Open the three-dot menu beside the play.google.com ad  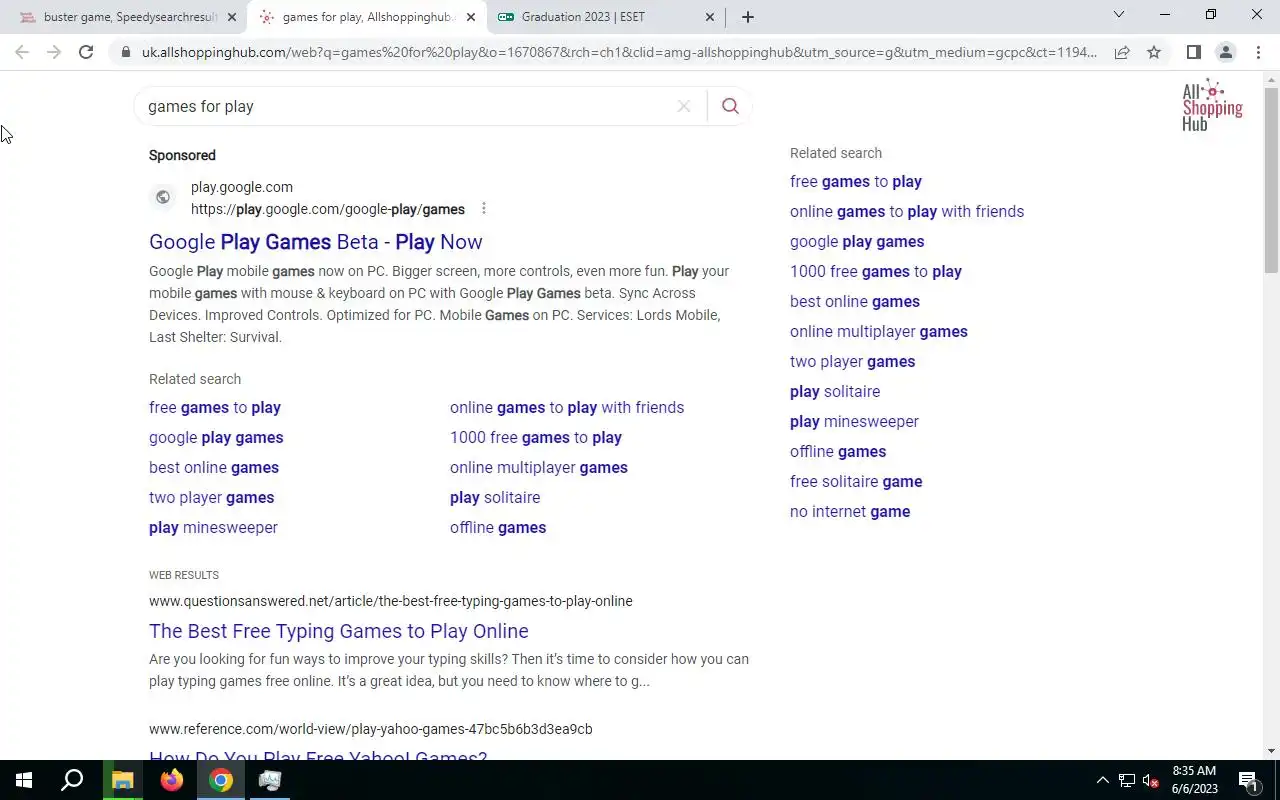[484, 208]
